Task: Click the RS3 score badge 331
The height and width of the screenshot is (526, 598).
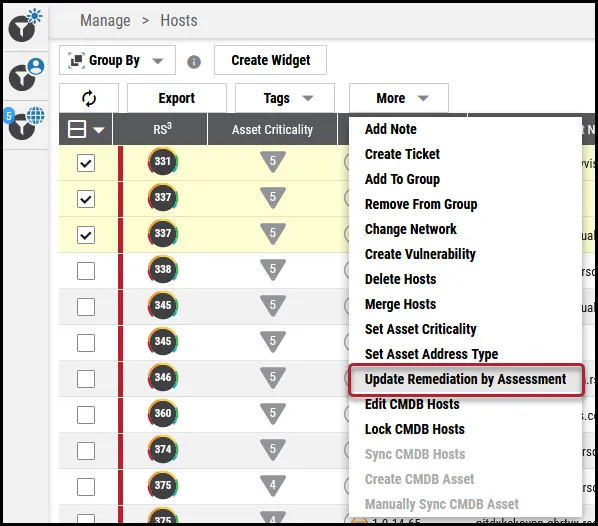Action: tap(163, 162)
